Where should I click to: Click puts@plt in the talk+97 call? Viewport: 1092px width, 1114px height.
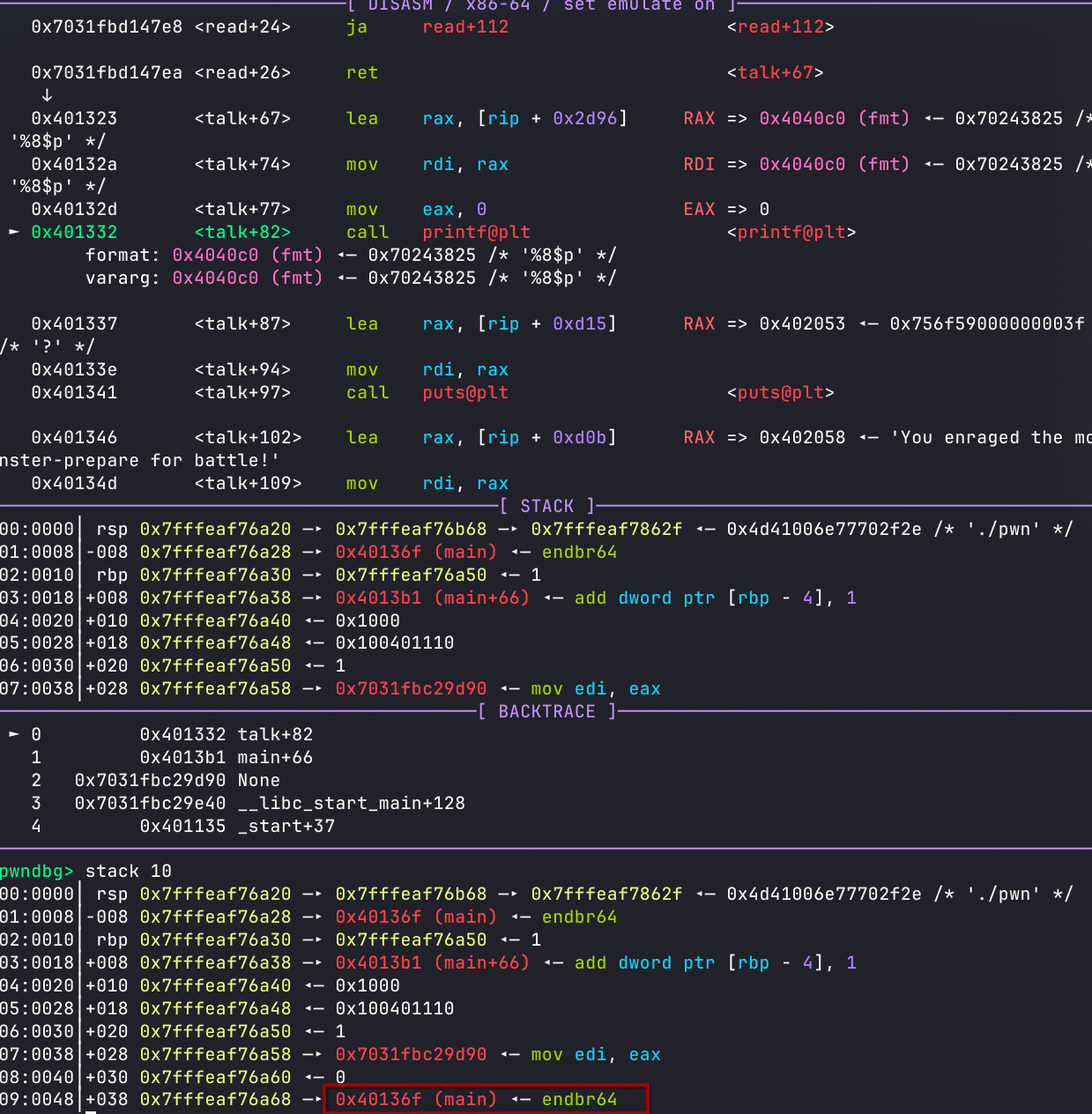(465, 392)
